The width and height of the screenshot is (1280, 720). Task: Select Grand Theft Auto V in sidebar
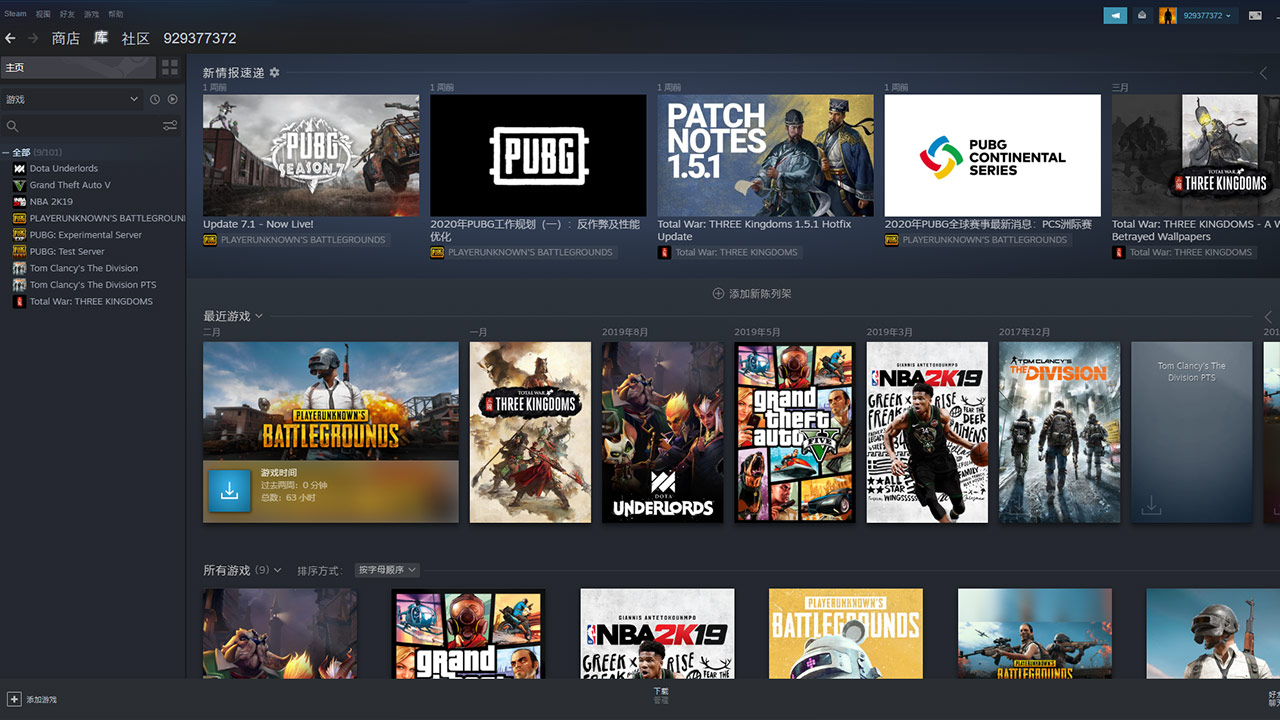tap(70, 185)
